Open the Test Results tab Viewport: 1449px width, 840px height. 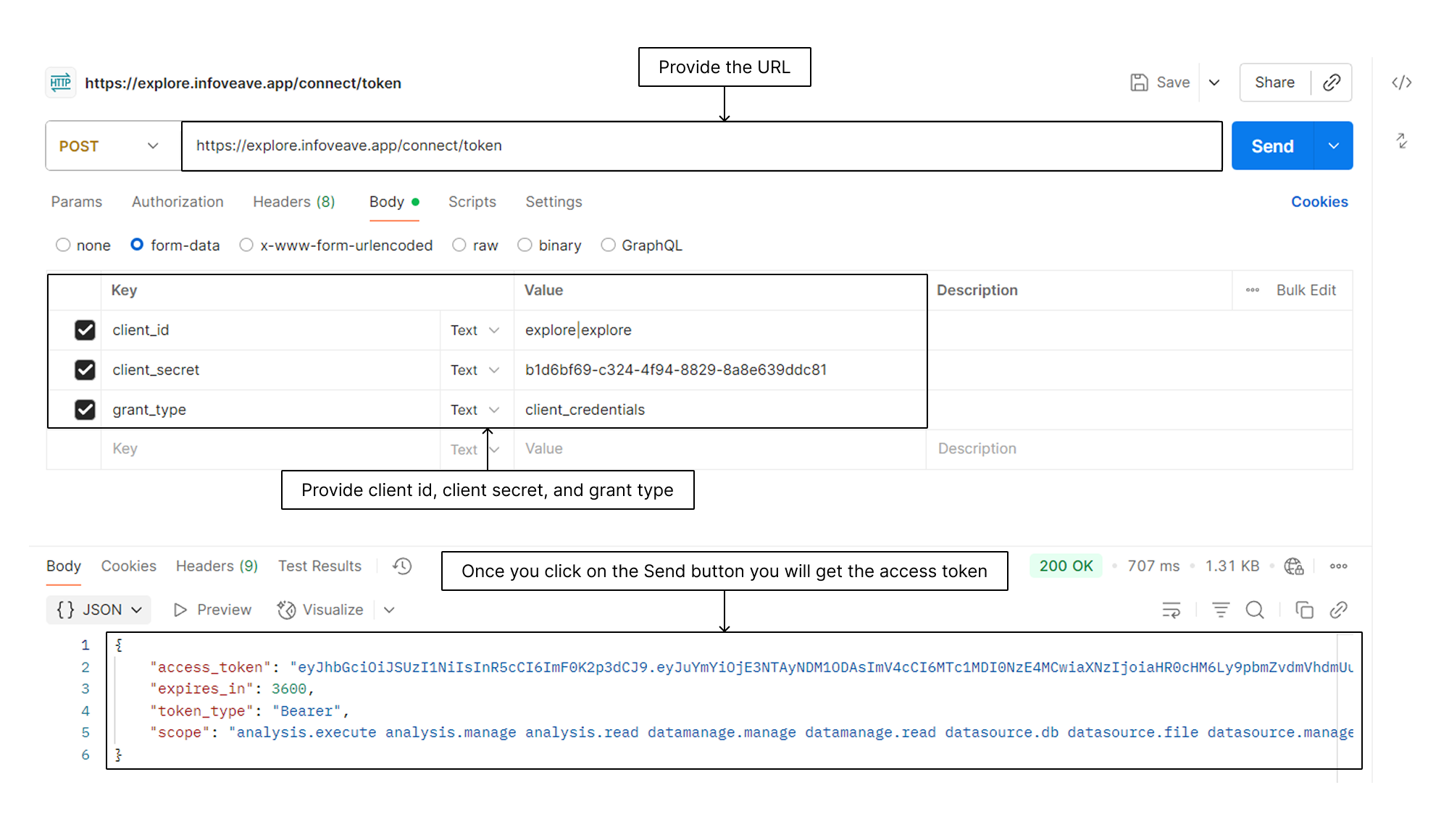pos(320,566)
